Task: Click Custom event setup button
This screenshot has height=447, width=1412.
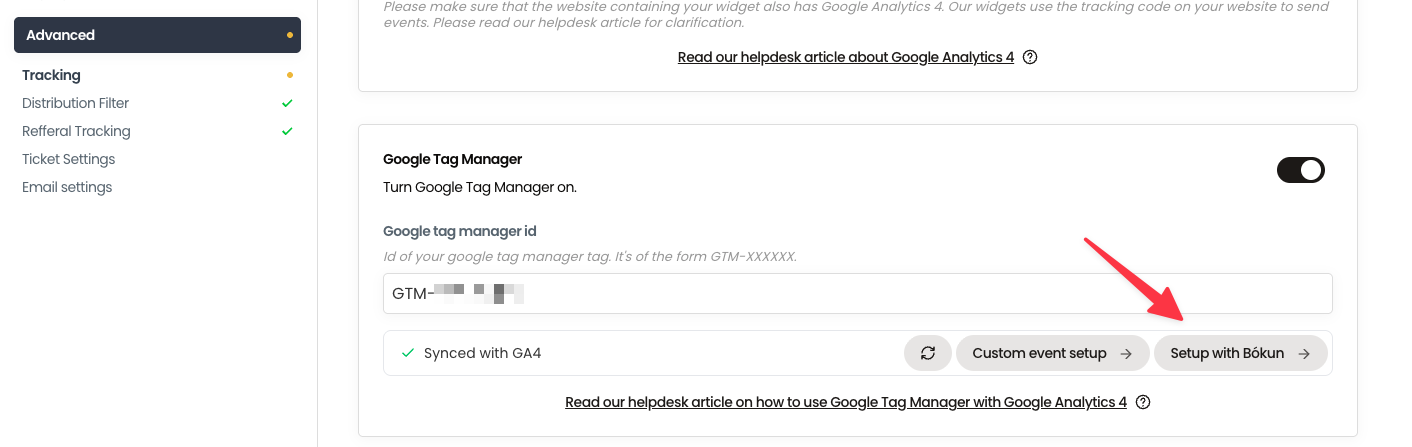Action: 1052,353
